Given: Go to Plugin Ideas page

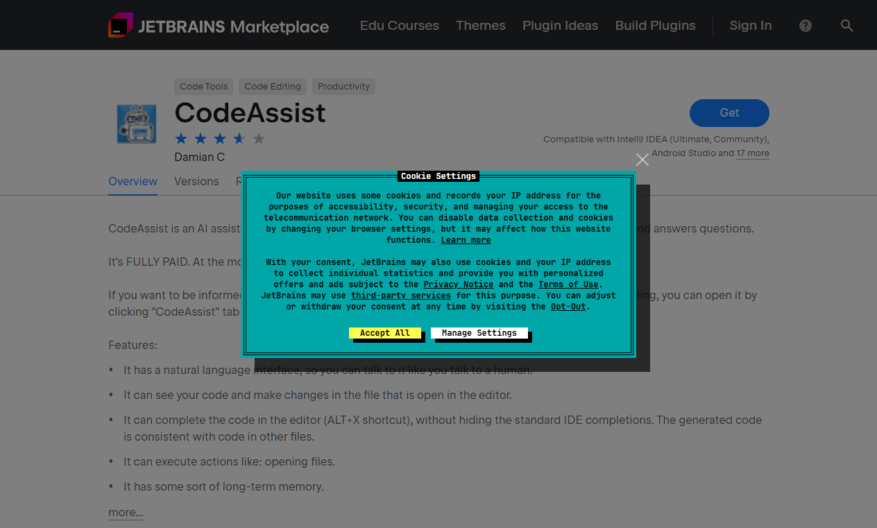Looking at the screenshot, I should [x=560, y=26].
